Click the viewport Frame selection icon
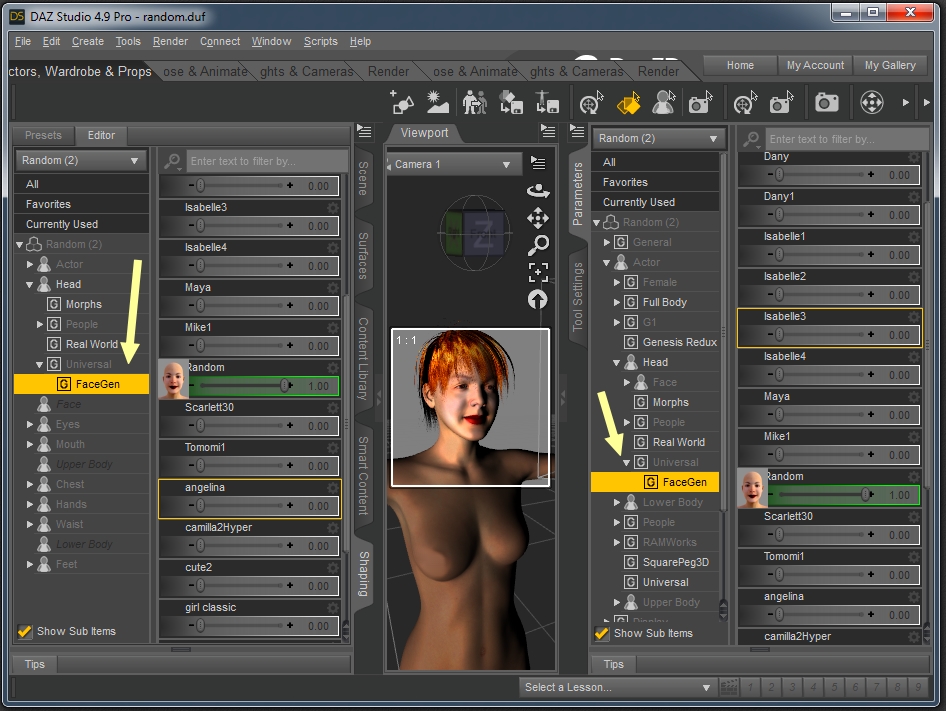 pyautogui.click(x=538, y=272)
